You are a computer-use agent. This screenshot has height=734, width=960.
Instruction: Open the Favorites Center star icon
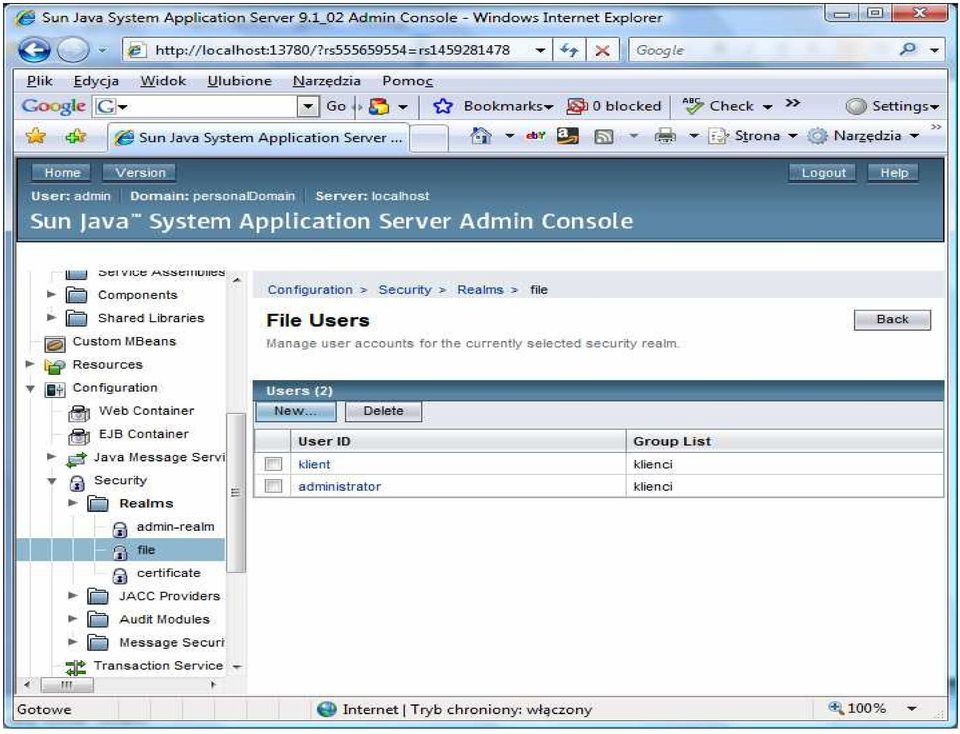pyautogui.click(x=36, y=136)
